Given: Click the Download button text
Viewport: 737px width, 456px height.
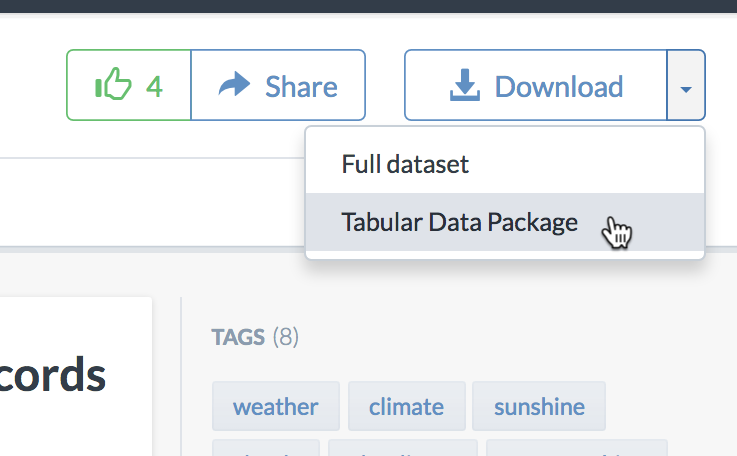Looking at the screenshot, I should point(559,87).
